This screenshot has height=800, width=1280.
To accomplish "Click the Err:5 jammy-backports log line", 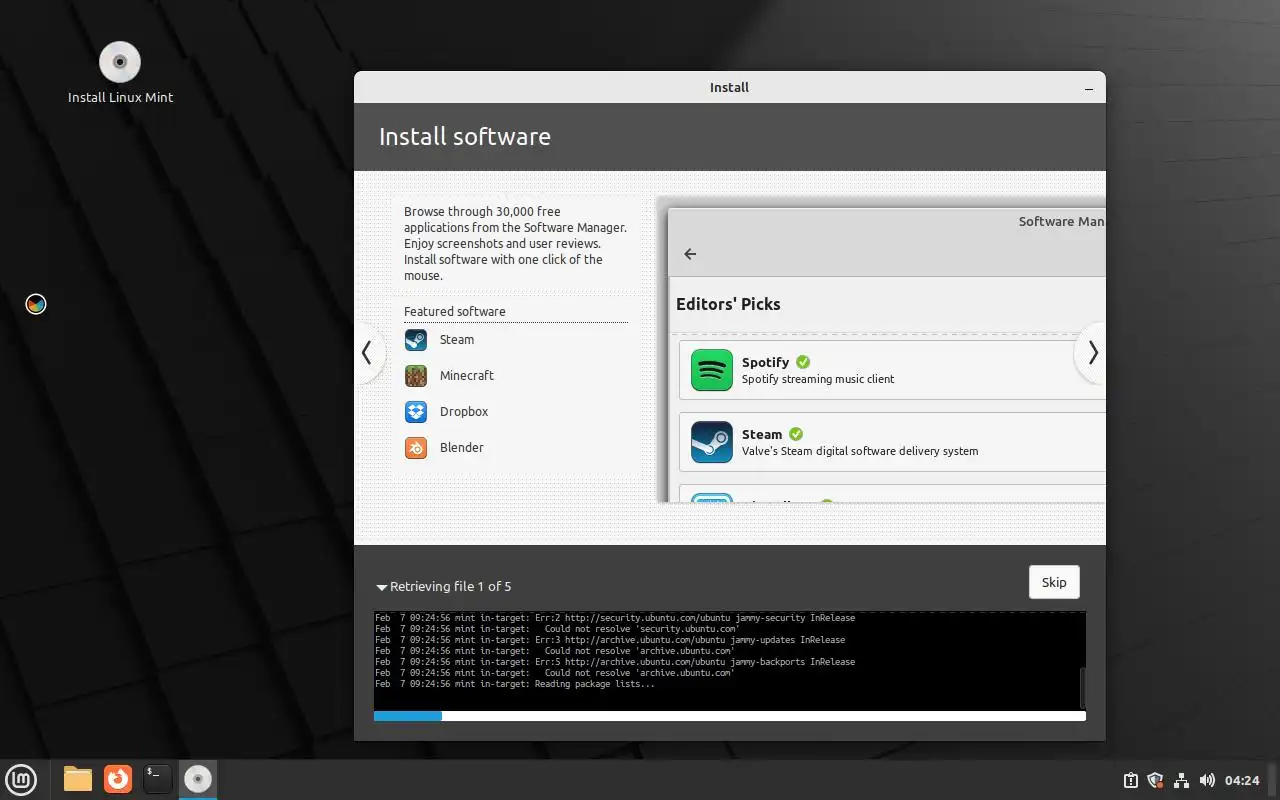I will point(615,662).
